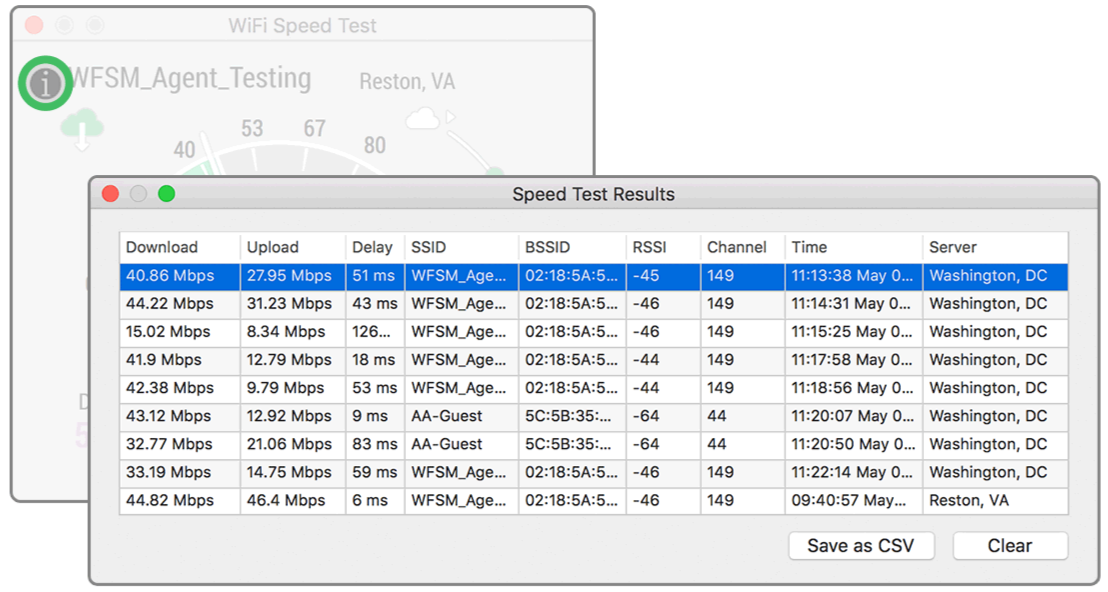The width and height of the screenshot is (1108, 592).
Task: Close the Speed Test Results window
Action: (x=110, y=194)
